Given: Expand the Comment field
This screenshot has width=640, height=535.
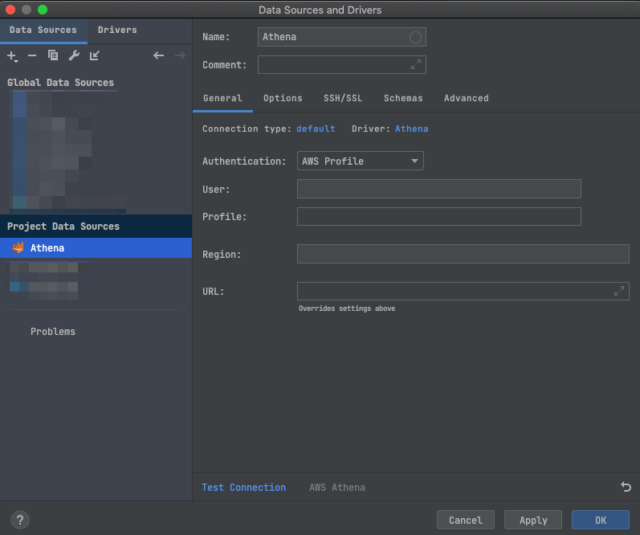Looking at the screenshot, I should point(416,64).
